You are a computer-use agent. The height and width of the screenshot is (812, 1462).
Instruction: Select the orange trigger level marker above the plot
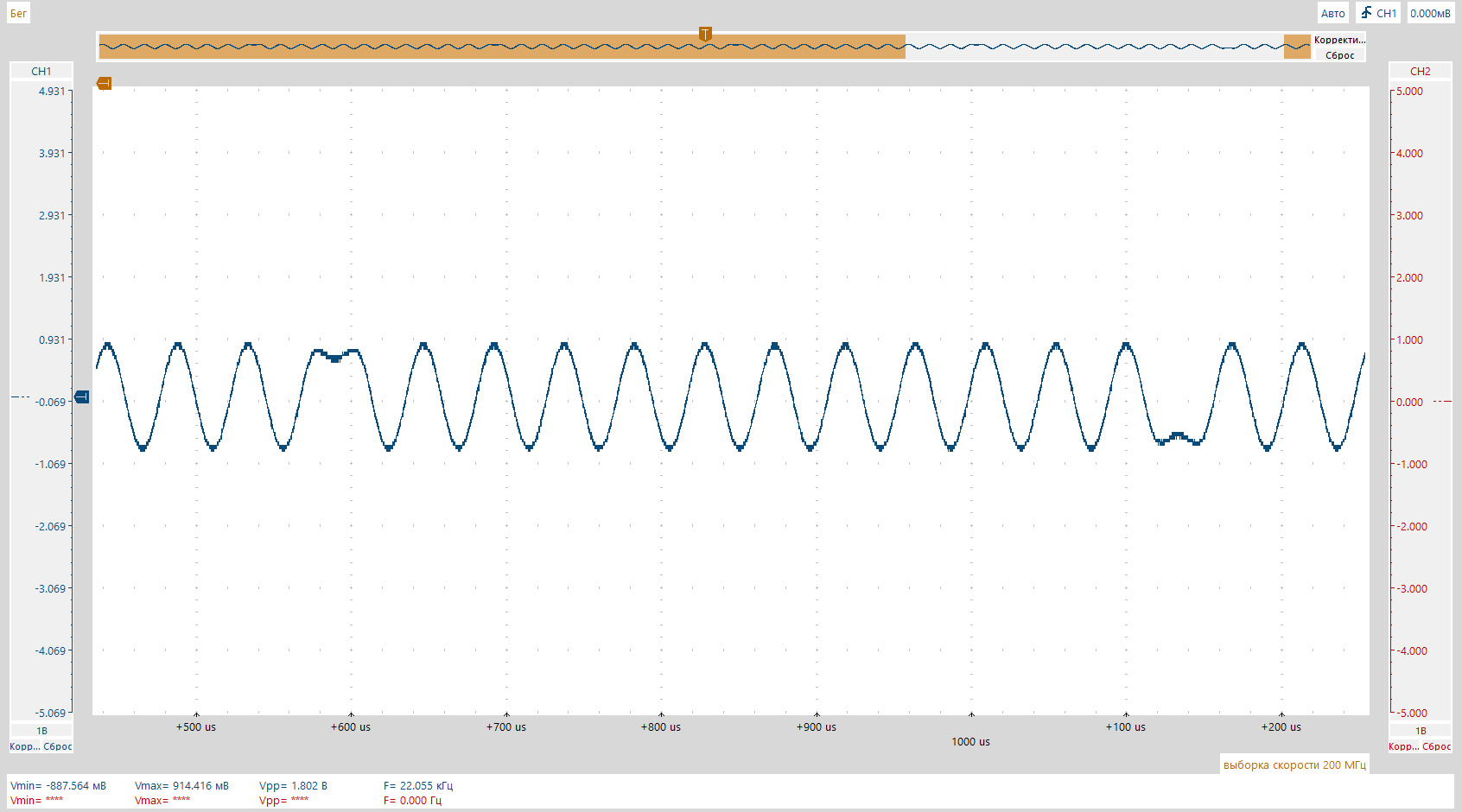pos(104,83)
